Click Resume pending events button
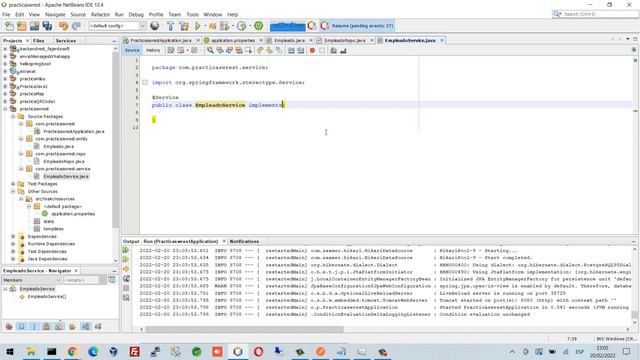Viewport: 640px width, 360px height. click(x=357, y=26)
